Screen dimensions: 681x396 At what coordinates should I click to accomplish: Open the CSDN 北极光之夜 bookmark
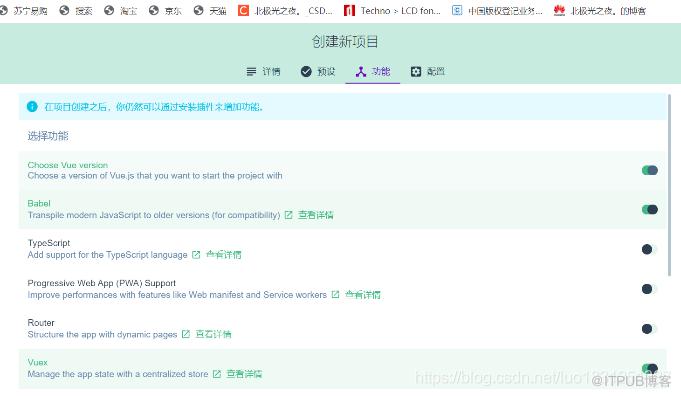285,10
